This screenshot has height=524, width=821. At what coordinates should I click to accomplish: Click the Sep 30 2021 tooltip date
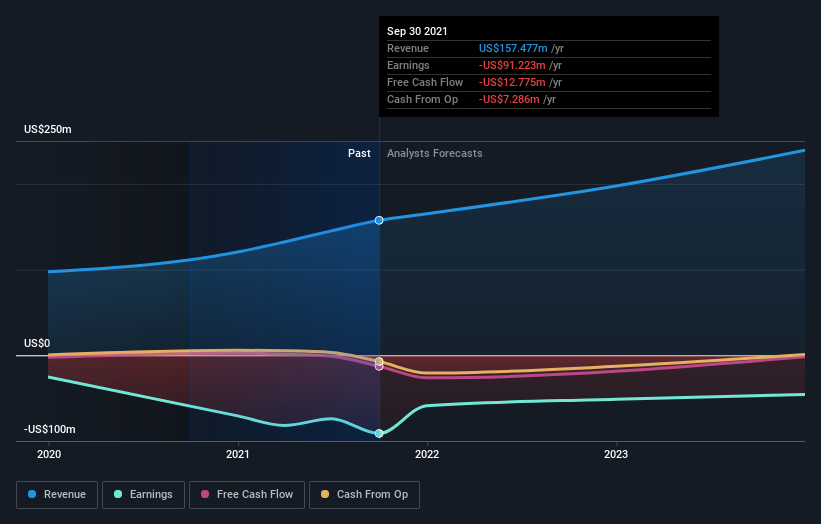[x=417, y=31]
